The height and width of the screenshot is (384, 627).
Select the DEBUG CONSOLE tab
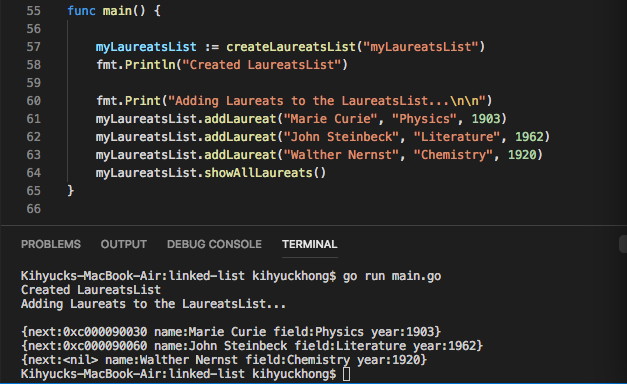coord(214,244)
